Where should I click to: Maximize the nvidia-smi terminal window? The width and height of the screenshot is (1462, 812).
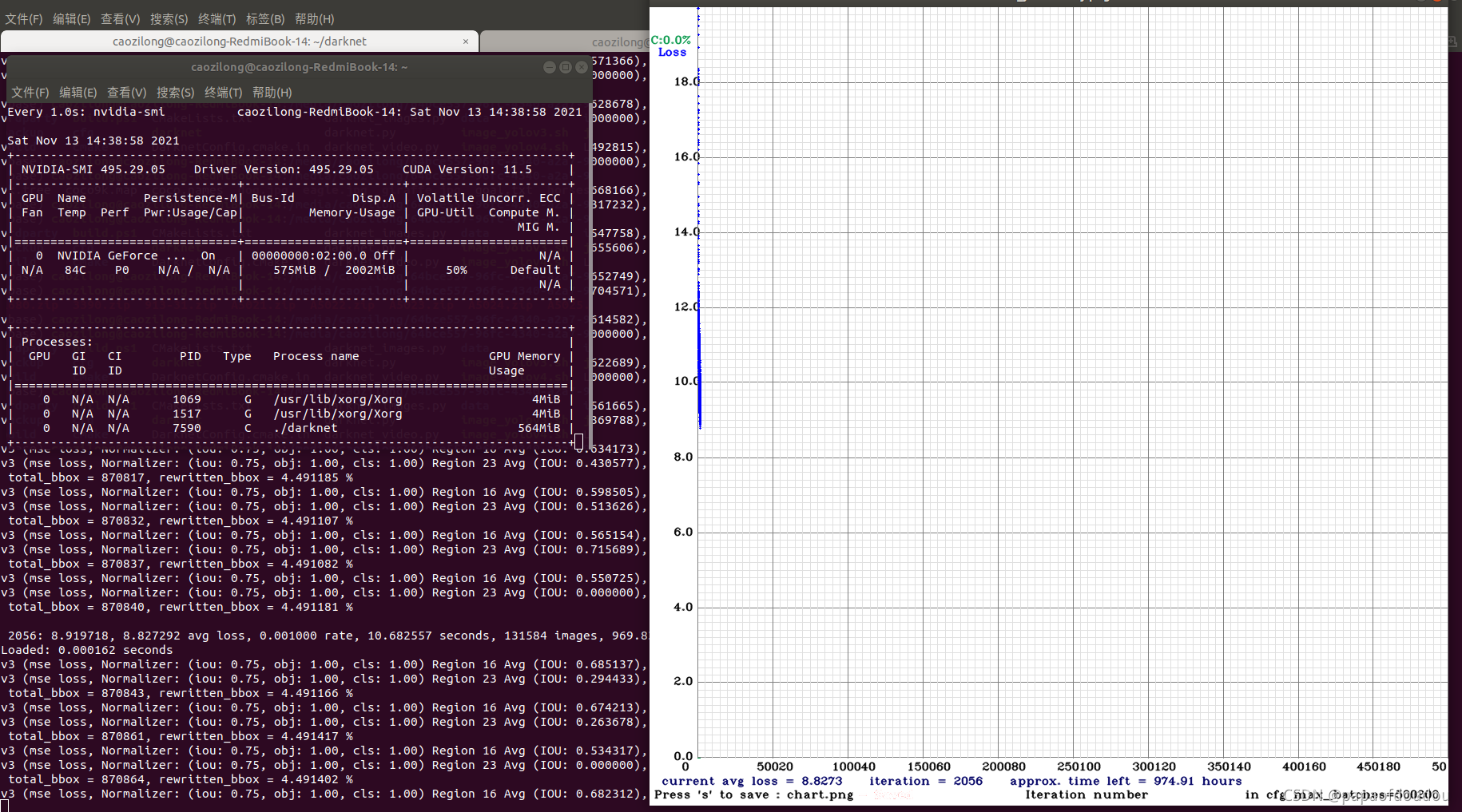(x=566, y=67)
